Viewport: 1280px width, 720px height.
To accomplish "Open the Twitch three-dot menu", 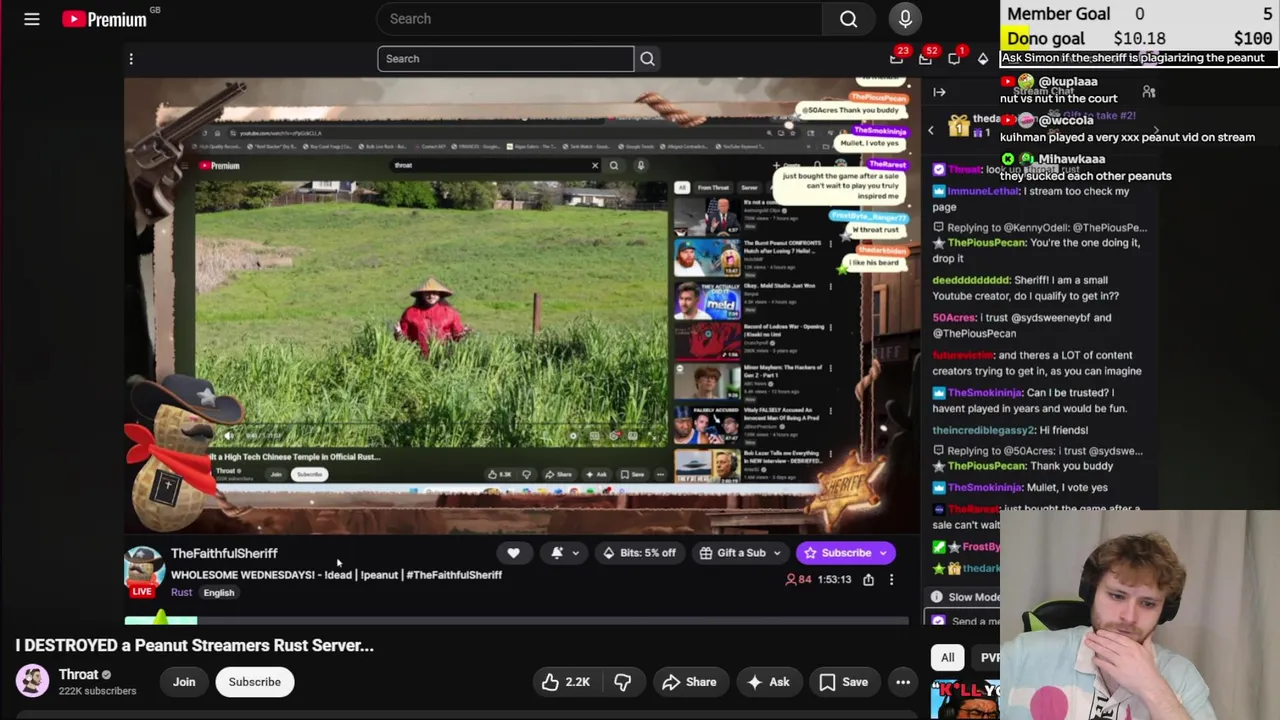I will [131, 59].
